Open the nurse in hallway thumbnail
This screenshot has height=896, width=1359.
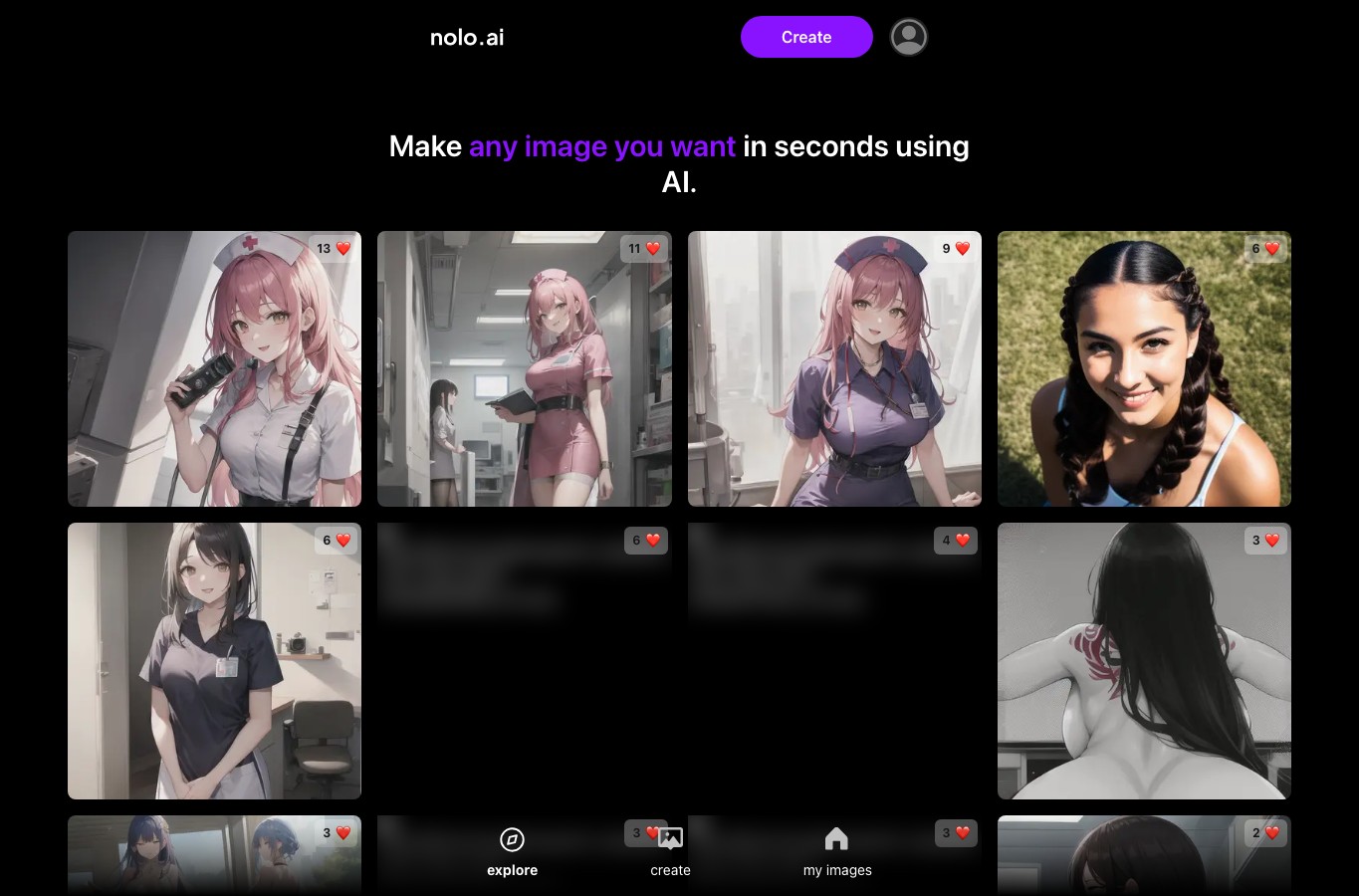click(x=525, y=368)
